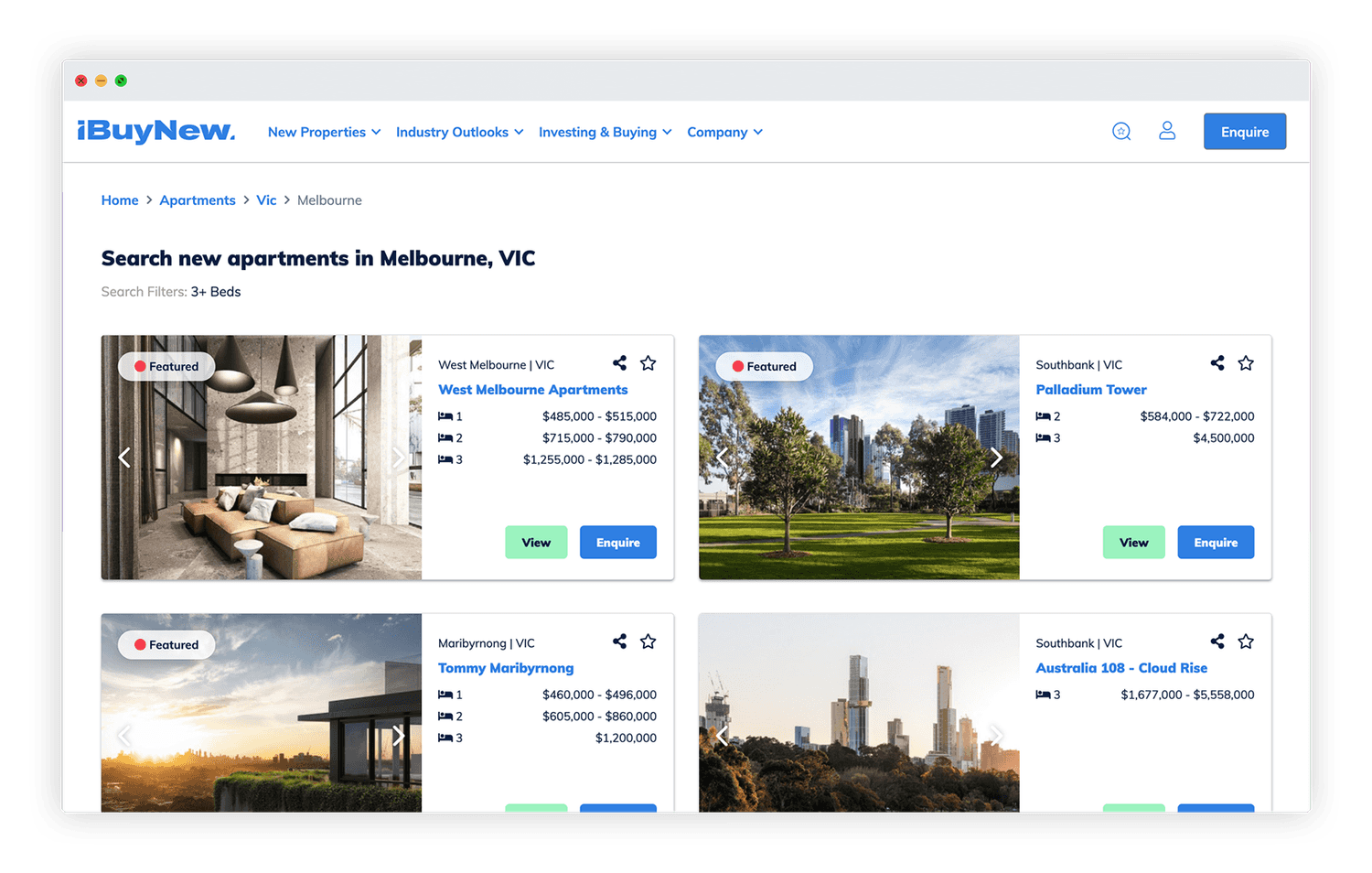This screenshot has height=873, width=1372.
Task: Show next photo of Palladium Tower
Action: tap(996, 458)
